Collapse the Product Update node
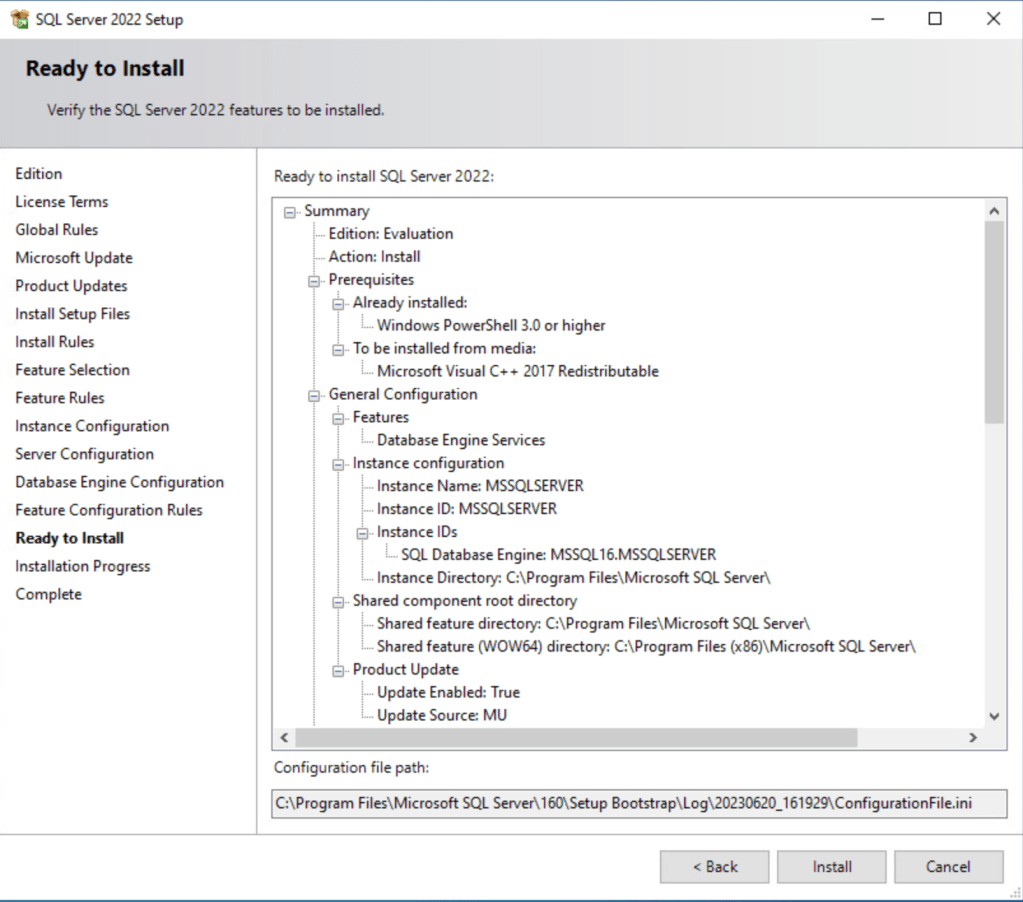This screenshot has height=902, width=1023. click(x=338, y=670)
